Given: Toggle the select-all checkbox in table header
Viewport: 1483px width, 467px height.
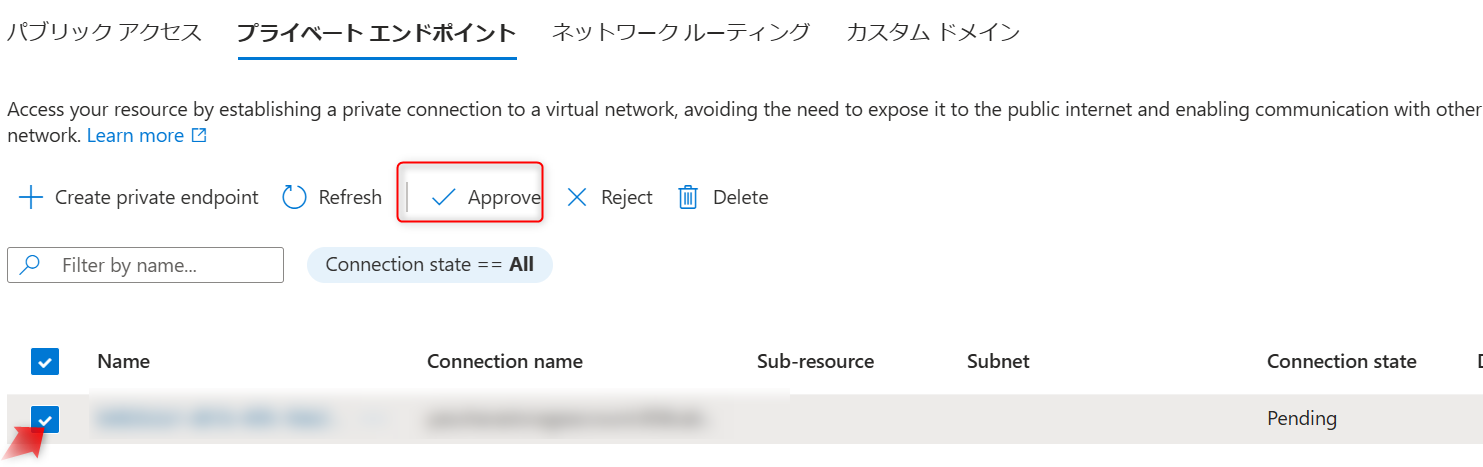Looking at the screenshot, I should [x=45, y=361].
